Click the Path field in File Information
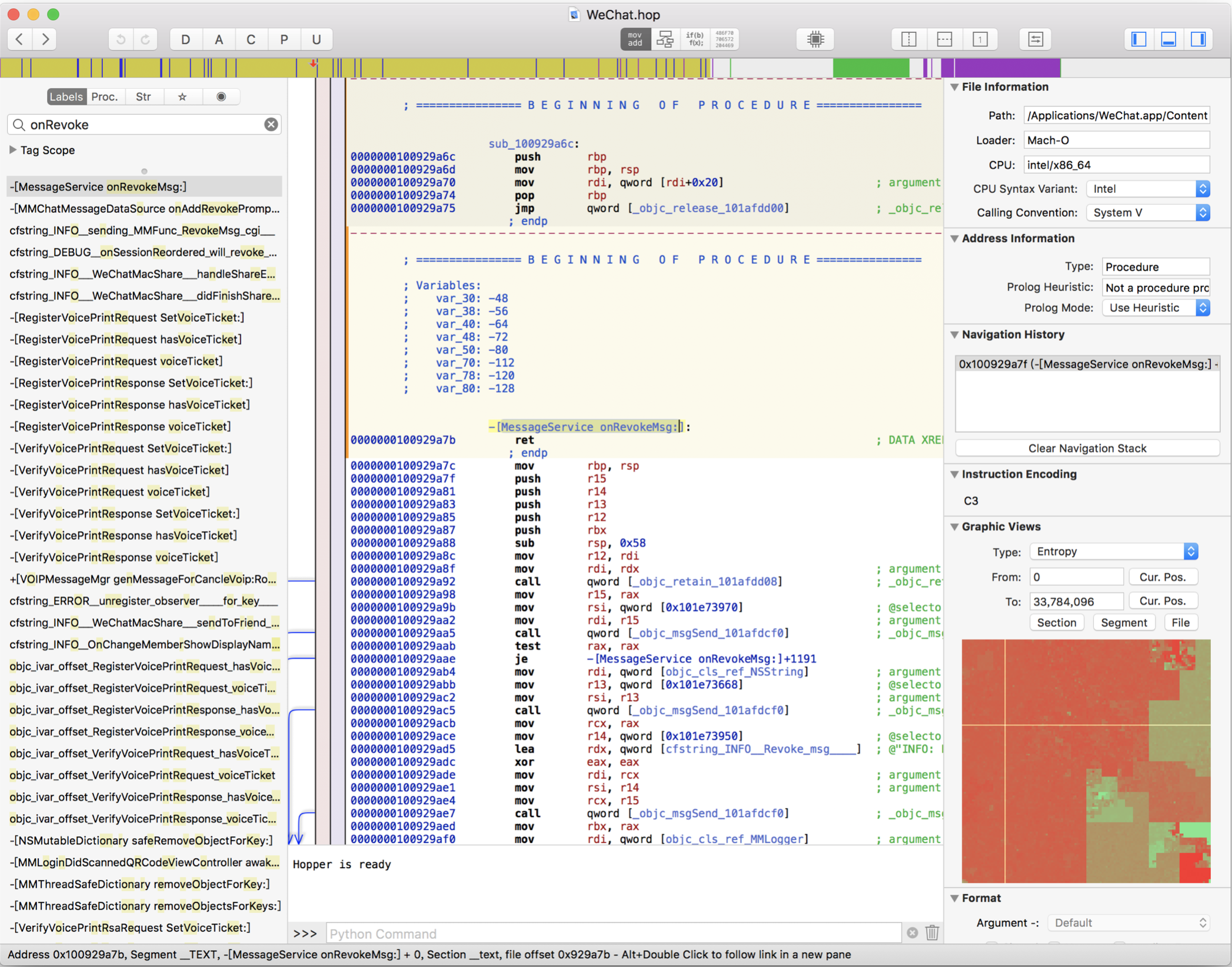 1116,115
